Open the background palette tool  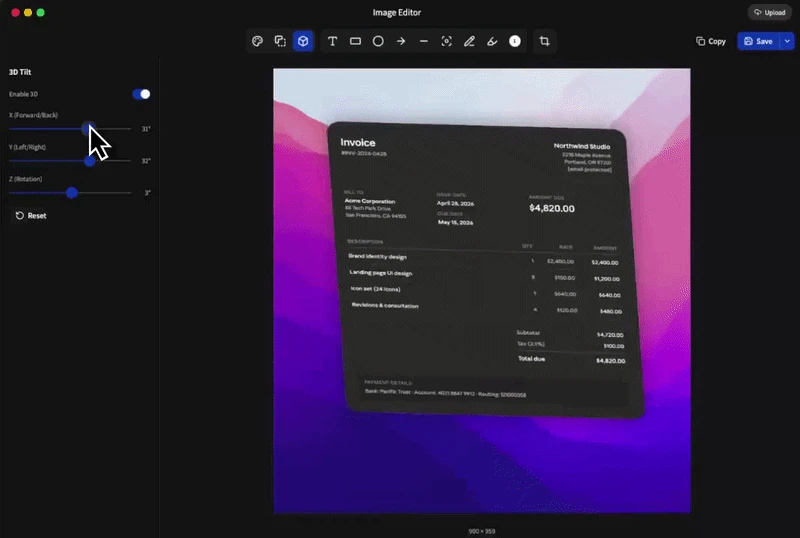(257, 41)
